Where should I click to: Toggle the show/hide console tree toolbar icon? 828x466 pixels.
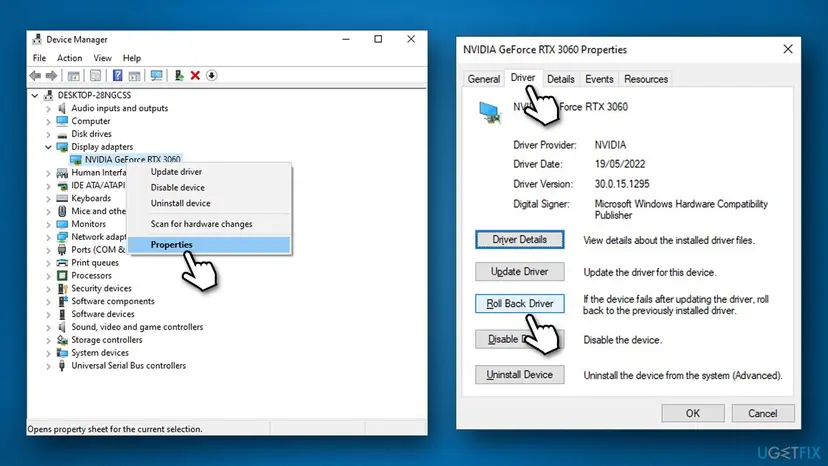tap(73, 76)
